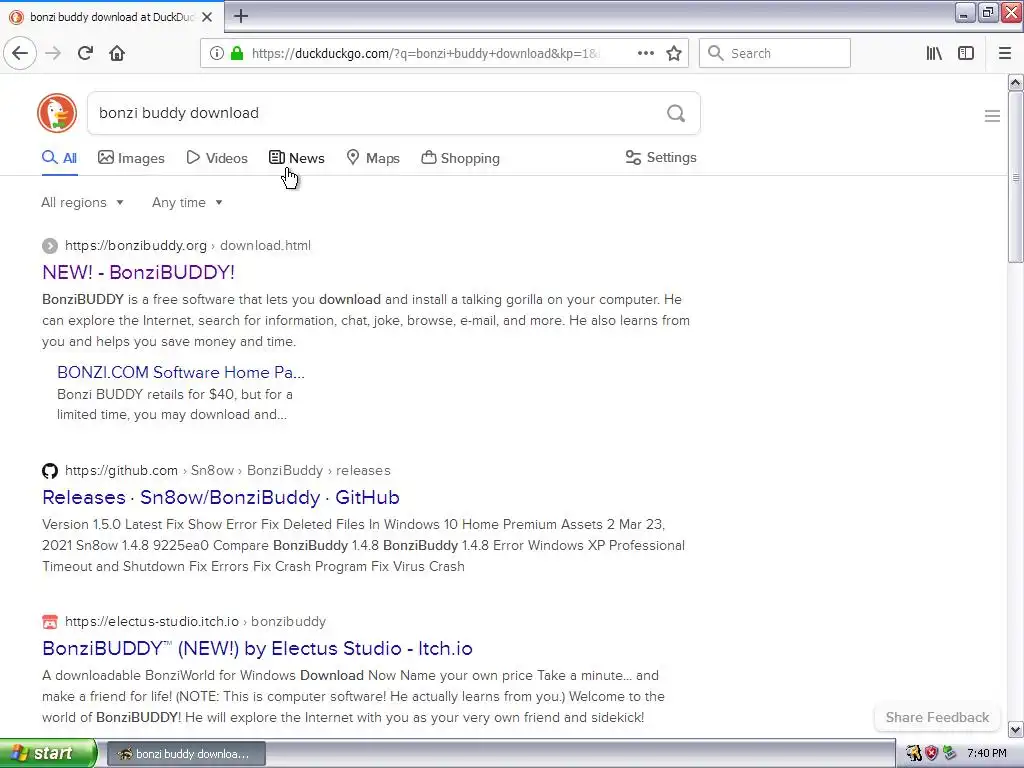Expand the Any time filter
Viewport: 1024px width, 768px height.
click(187, 202)
